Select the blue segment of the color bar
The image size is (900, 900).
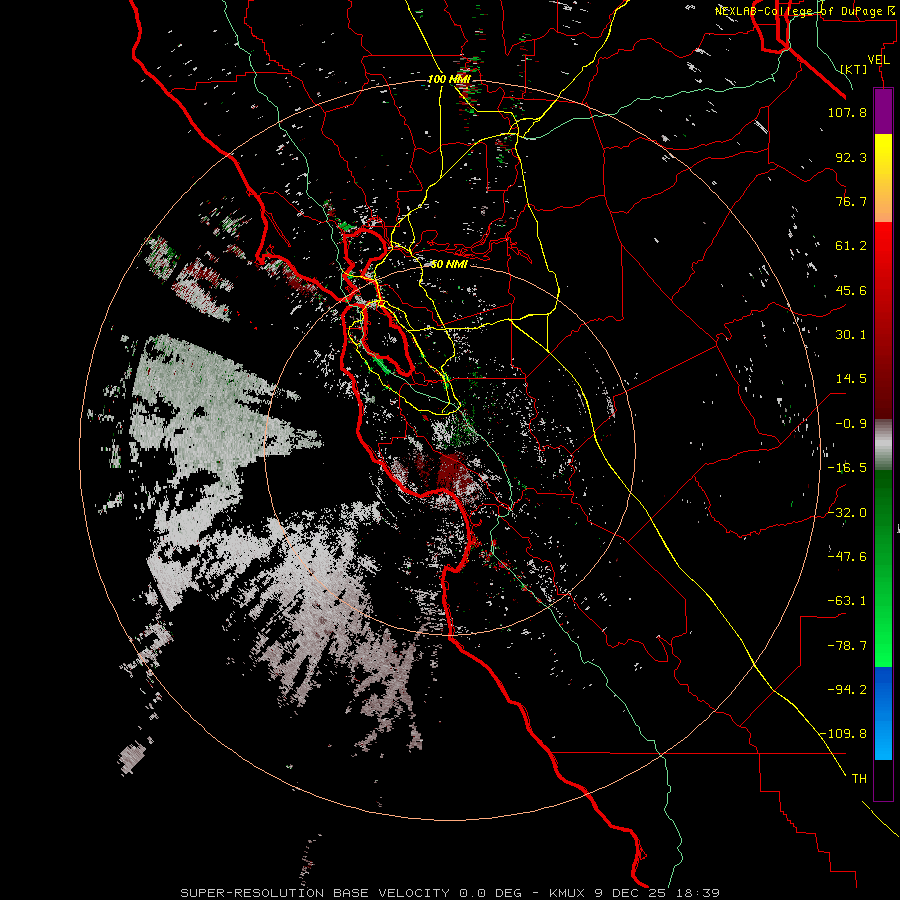883,713
